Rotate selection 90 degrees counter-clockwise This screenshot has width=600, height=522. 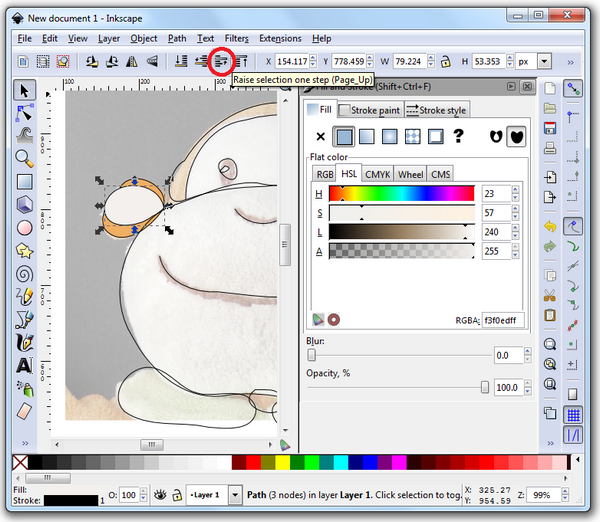(92, 61)
